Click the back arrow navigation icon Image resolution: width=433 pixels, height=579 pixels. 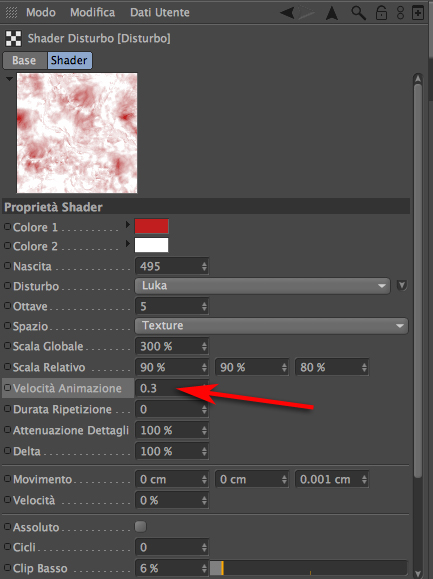click(x=287, y=13)
